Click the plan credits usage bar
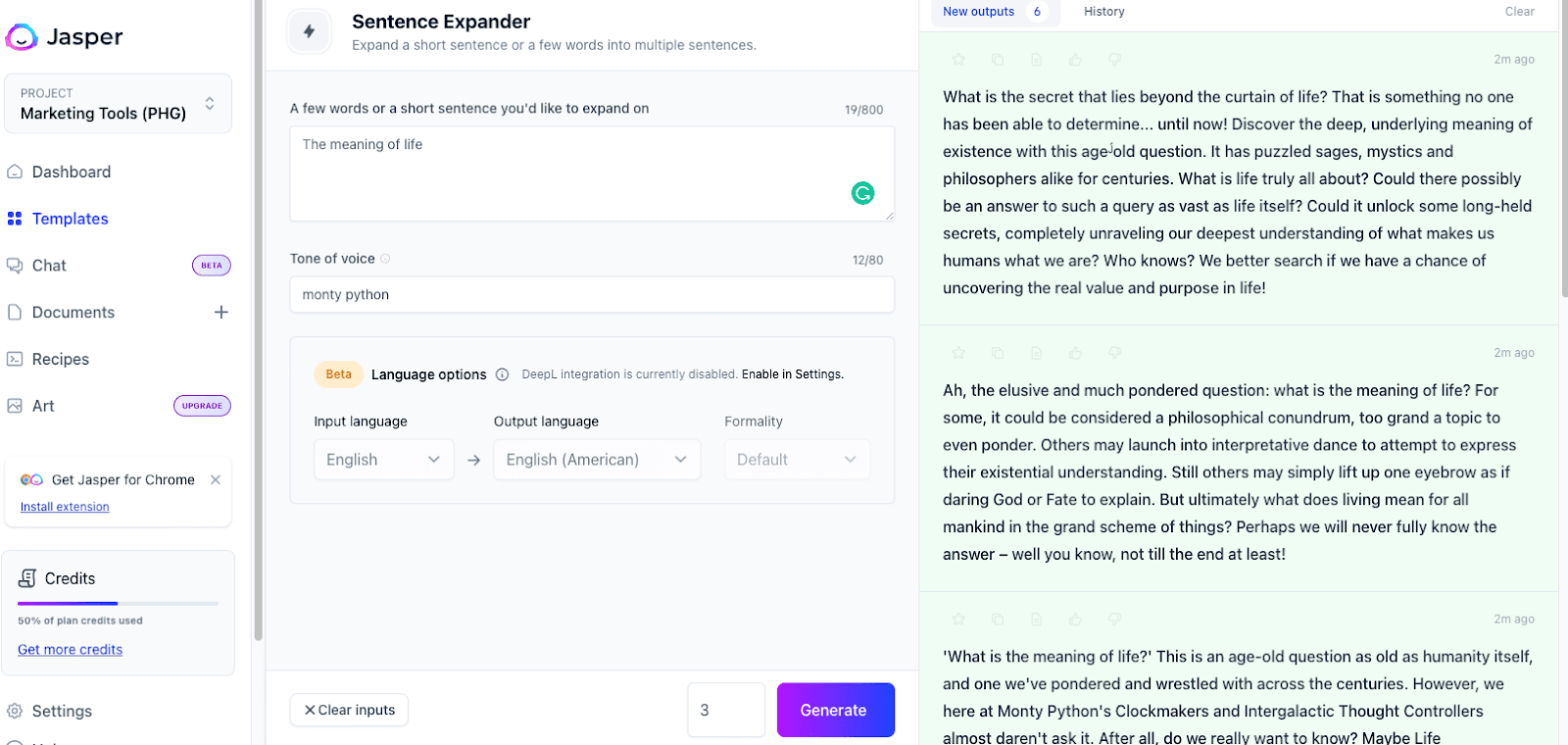 pyautogui.click(x=118, y=603)
